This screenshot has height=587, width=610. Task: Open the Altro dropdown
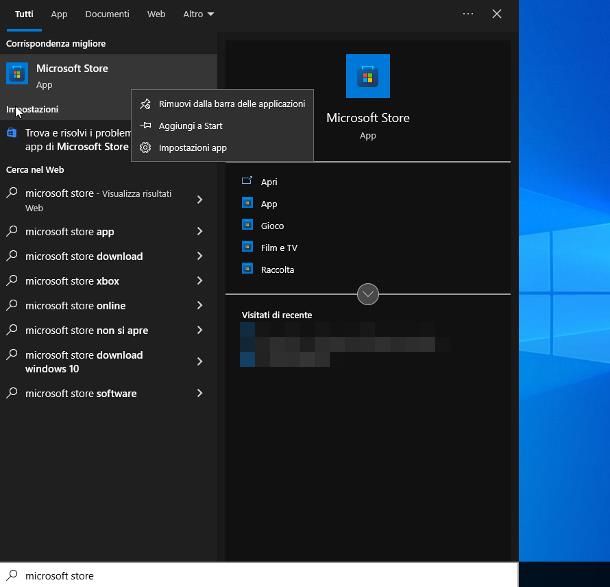point(198,14)
